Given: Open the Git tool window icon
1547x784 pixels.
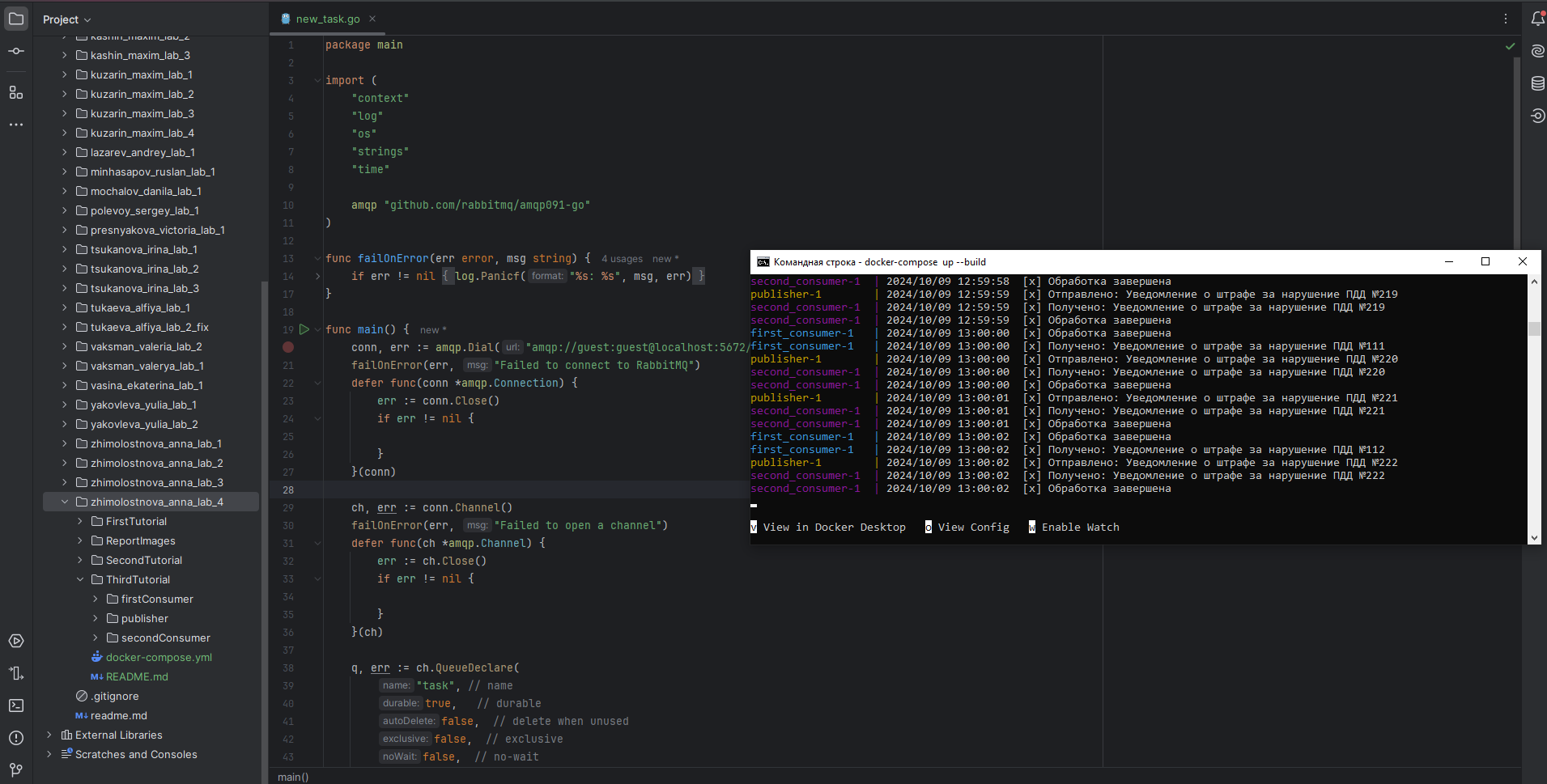Looking at the screenshot, I should pos(16,769).
